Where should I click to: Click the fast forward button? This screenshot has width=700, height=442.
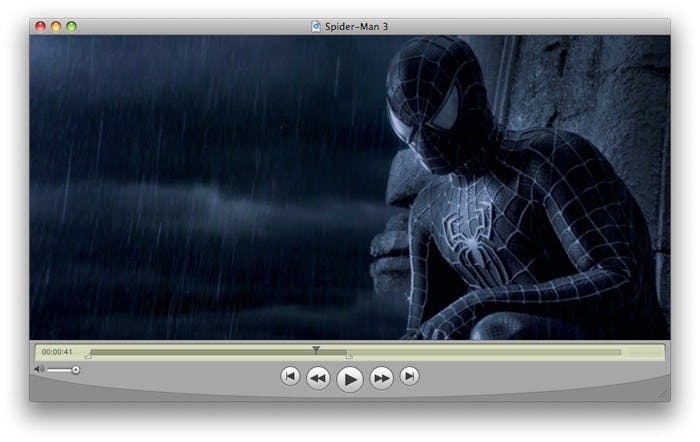pos(382,378)
